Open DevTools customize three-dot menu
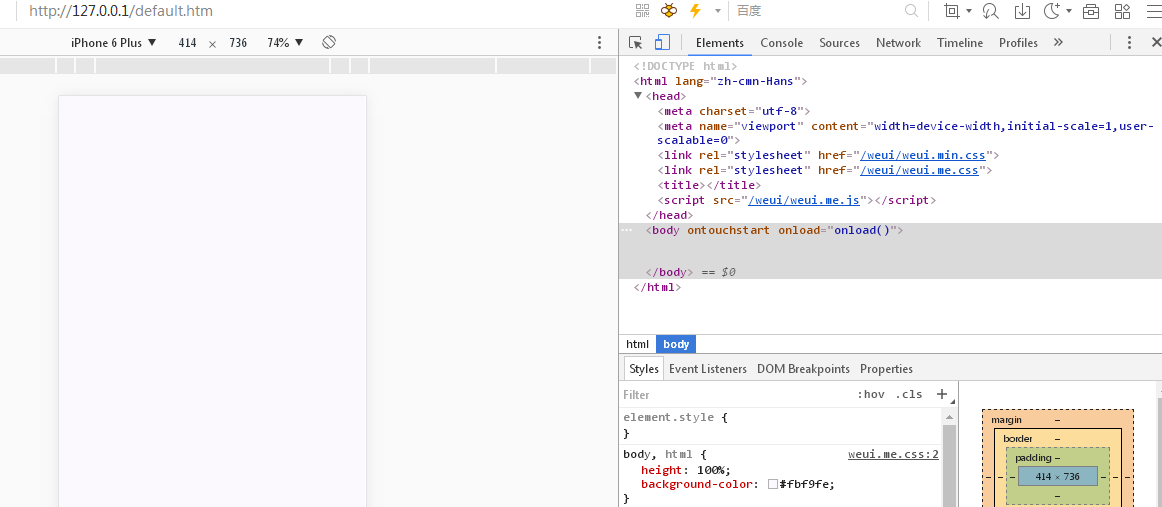This screenshot has width=1162, height=507. pyautogui.click(x=1129, y=43)
